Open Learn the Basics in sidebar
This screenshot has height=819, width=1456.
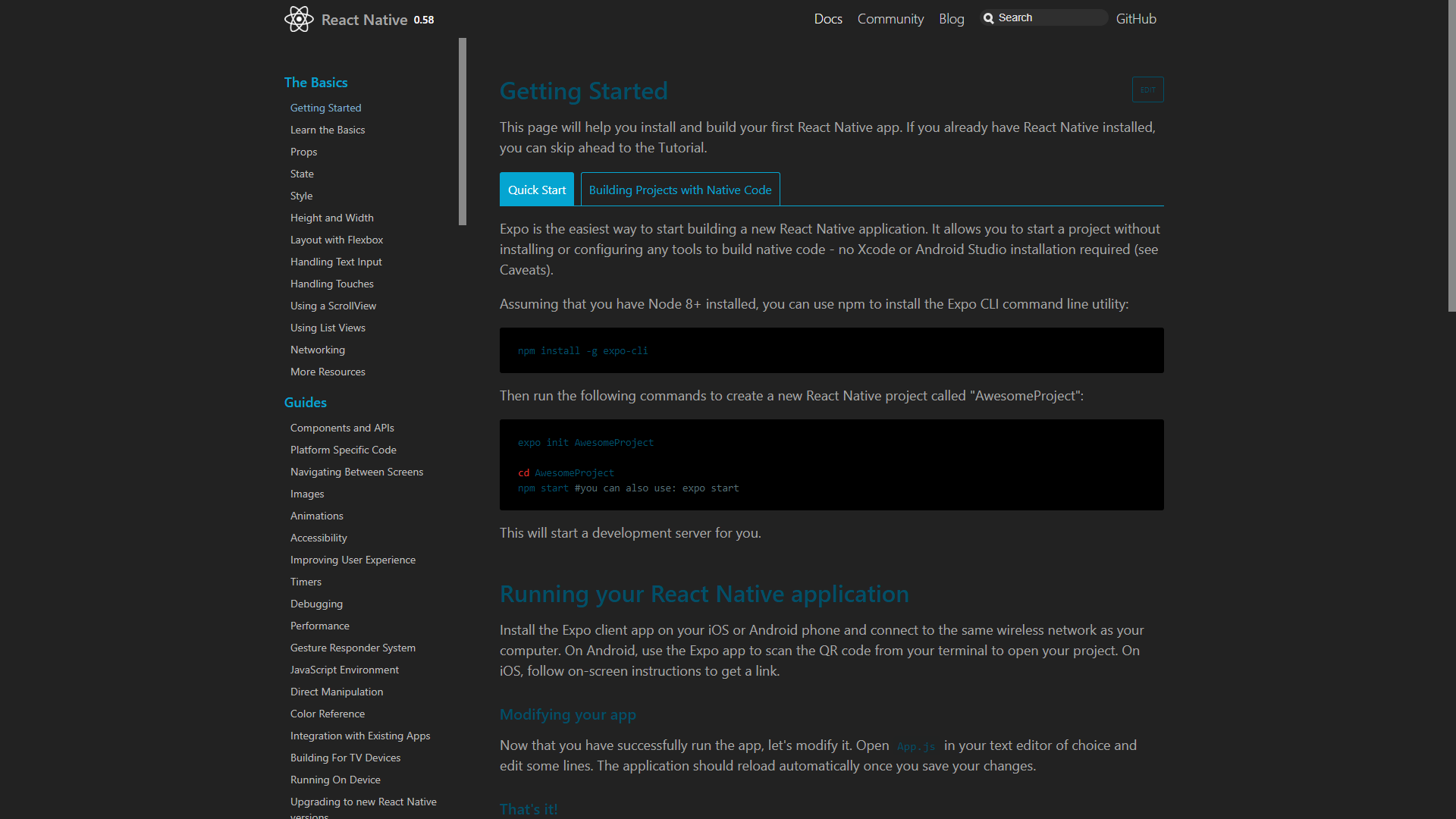click(x=328, y=130)
